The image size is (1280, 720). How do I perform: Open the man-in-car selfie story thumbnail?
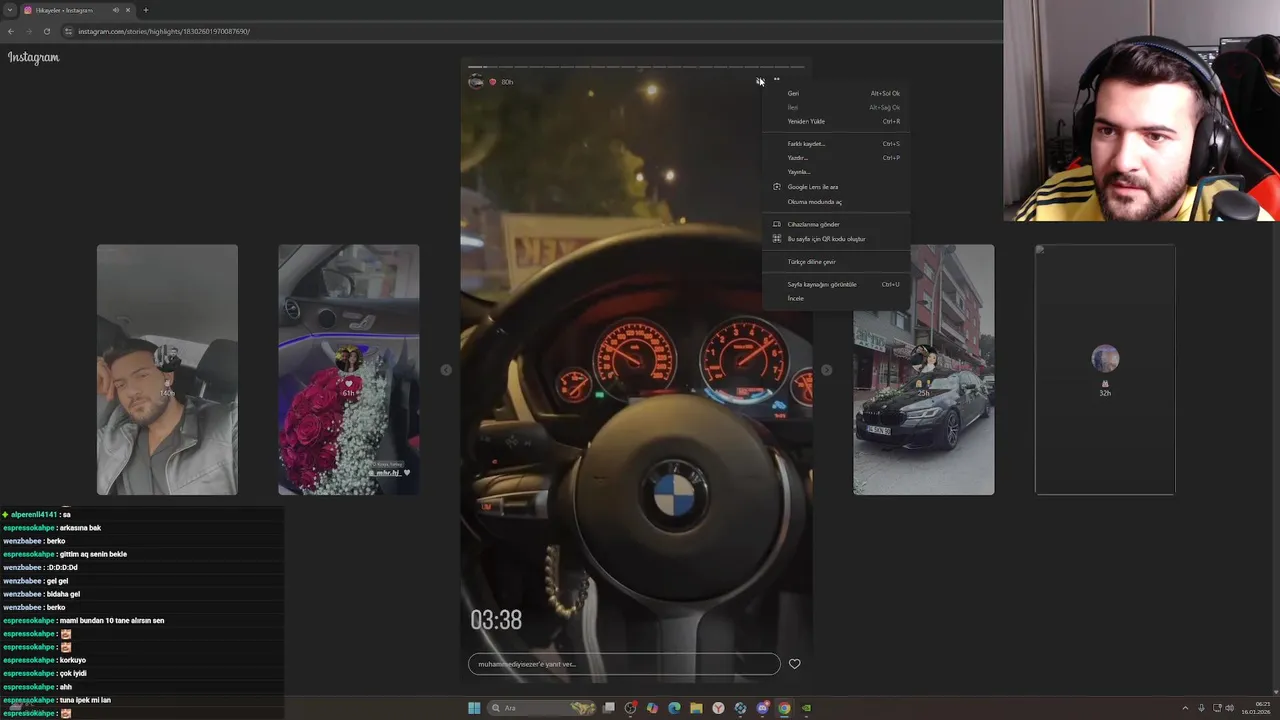click(167, 370)
